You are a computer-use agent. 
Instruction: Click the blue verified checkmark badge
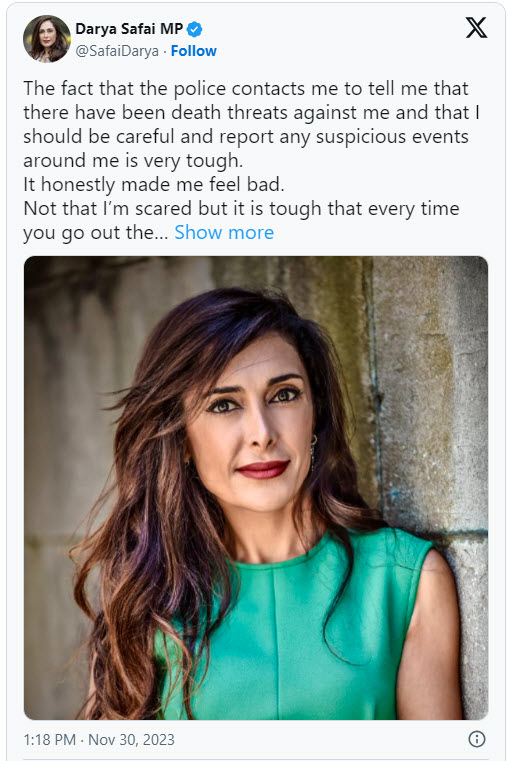[x=195, y=30]
